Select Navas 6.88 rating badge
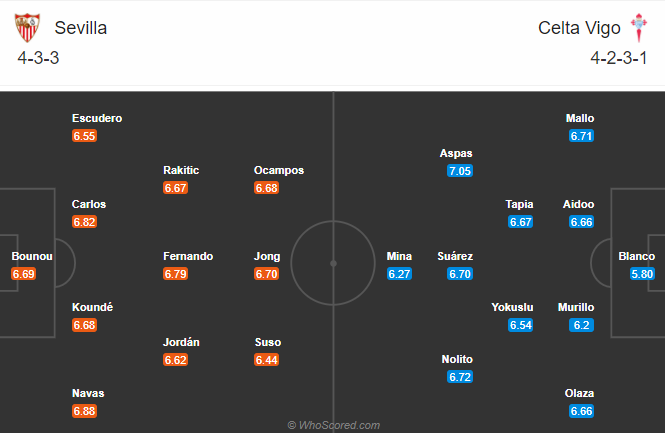Image resolution: width=665 pixels, height=433 pixels. (84, 411)
